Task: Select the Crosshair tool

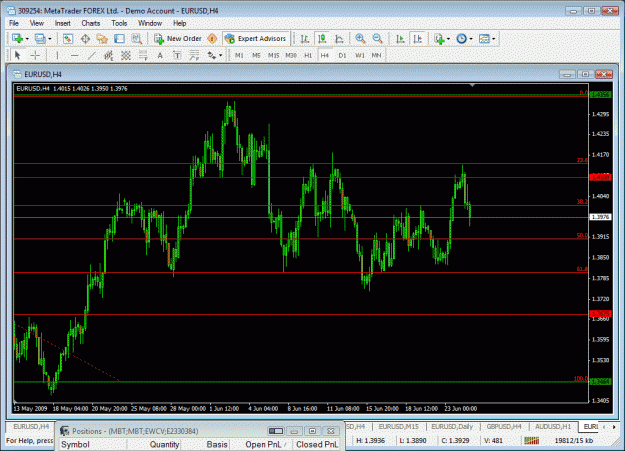Action: [35, 55]
